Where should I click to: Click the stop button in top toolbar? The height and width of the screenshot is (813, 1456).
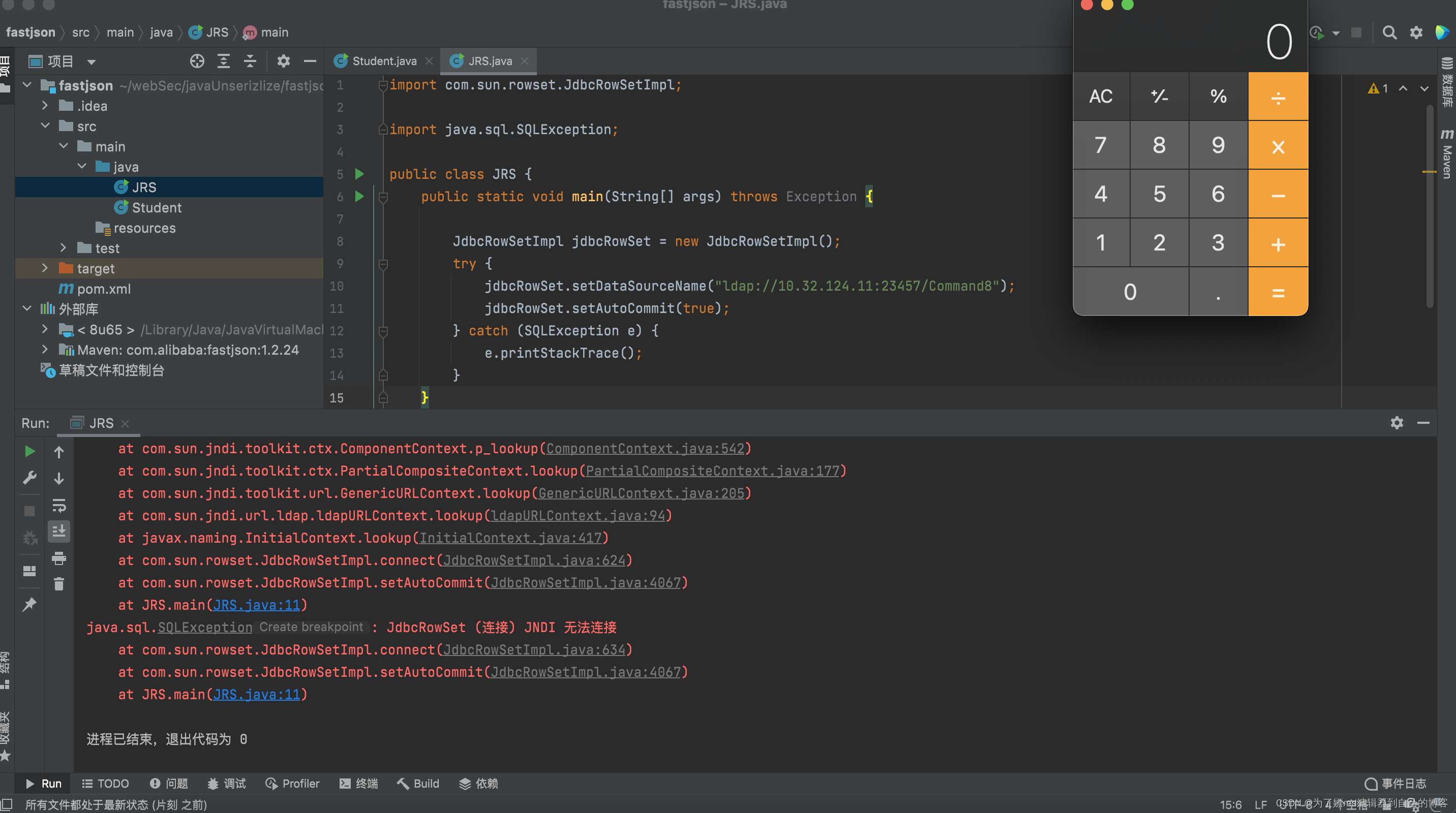[1356, 32]
